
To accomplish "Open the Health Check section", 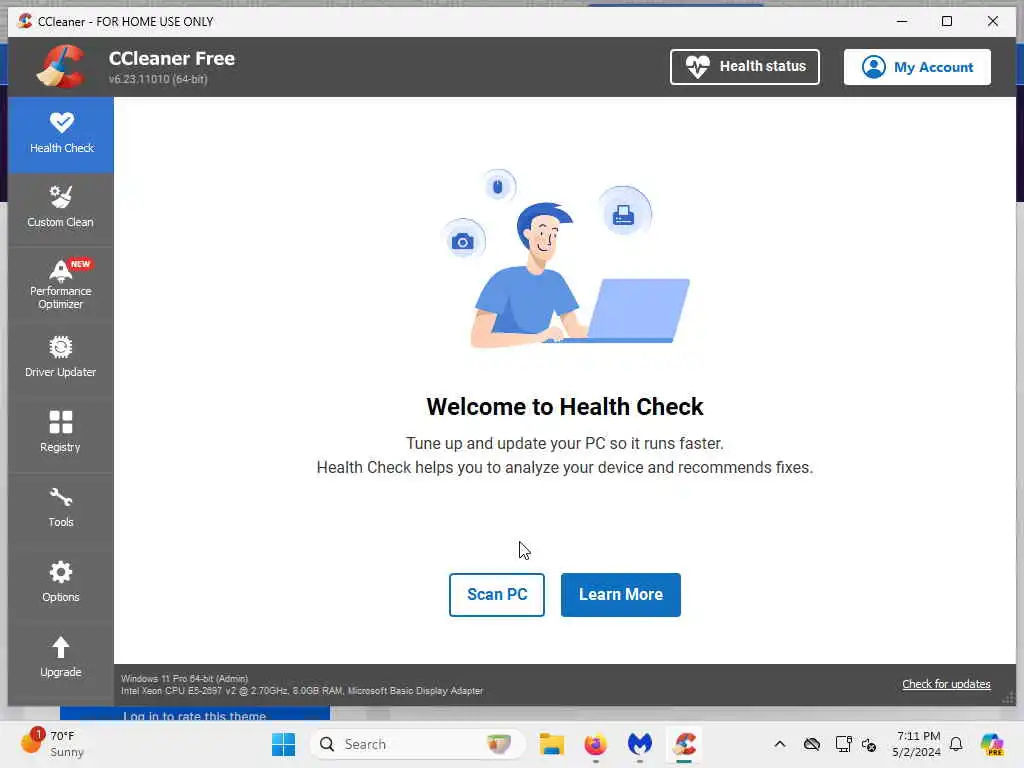I will point(61,135).
